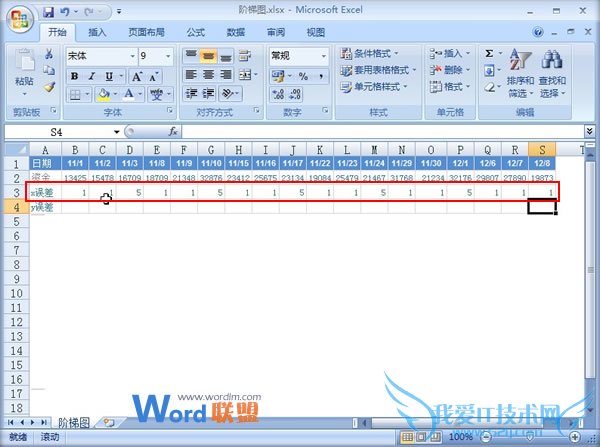Toggle wrap text icon
Image resolution: width=600 pixels, height=447 pixels.
click(x=245, y=56)
